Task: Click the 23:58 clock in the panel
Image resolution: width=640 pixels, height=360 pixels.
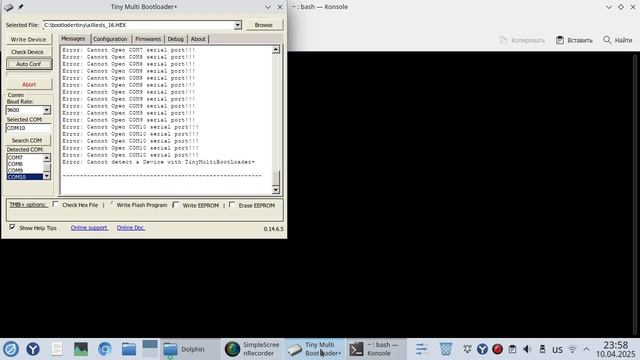Action: click(x=616, y=345)
